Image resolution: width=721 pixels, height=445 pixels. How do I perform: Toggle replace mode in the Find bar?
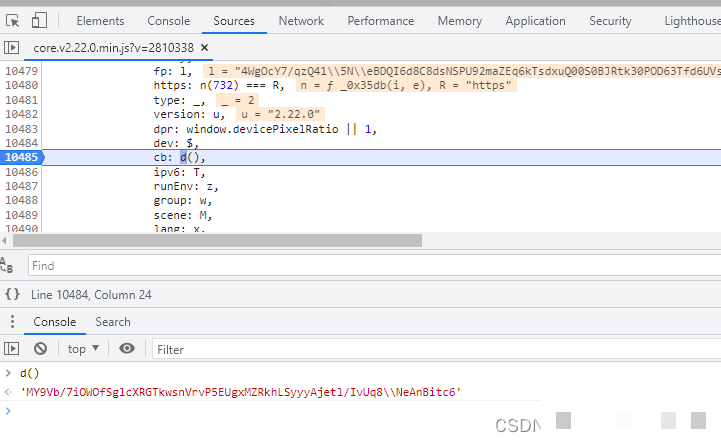[8, 265]
